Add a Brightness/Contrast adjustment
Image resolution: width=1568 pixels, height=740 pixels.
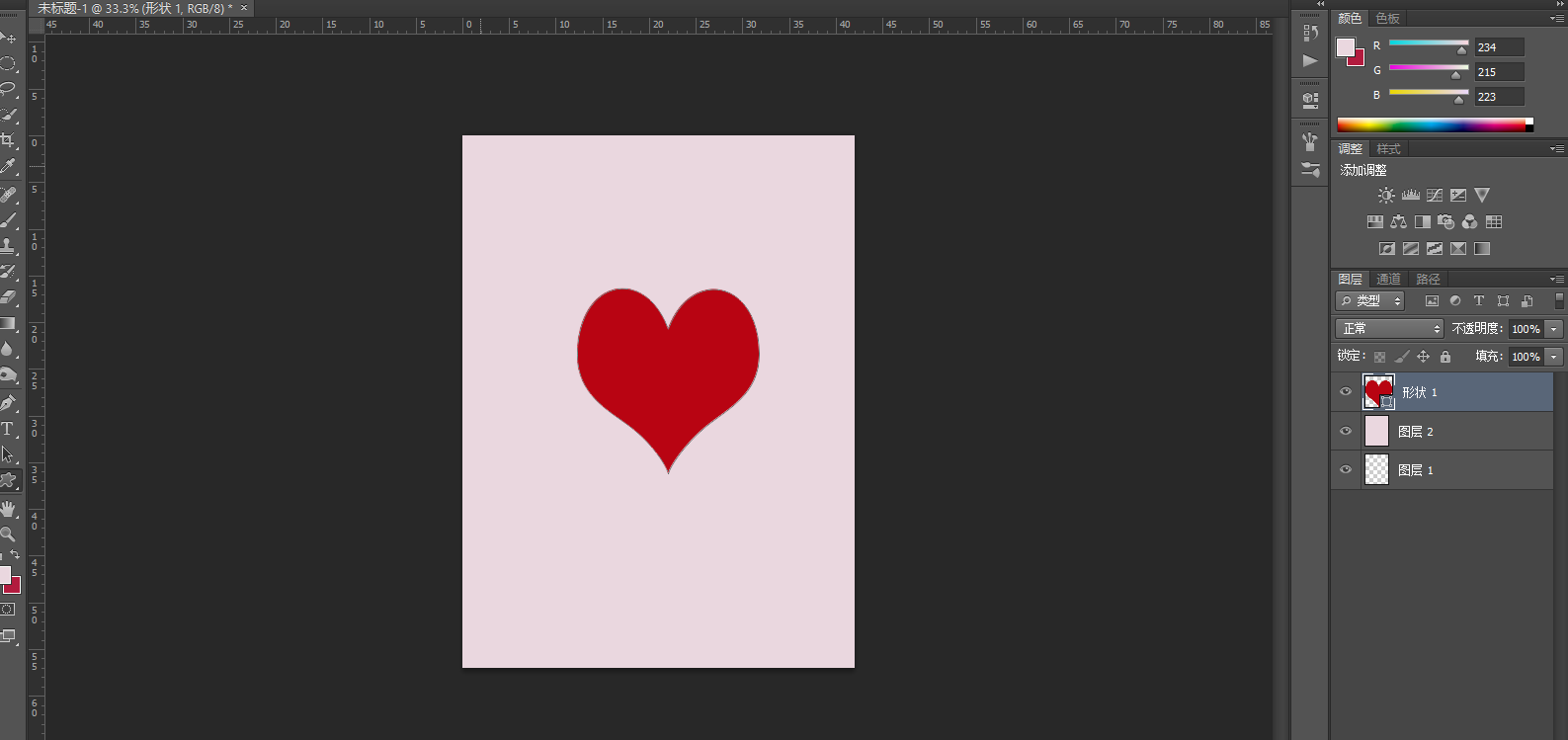pos(1386,196)
